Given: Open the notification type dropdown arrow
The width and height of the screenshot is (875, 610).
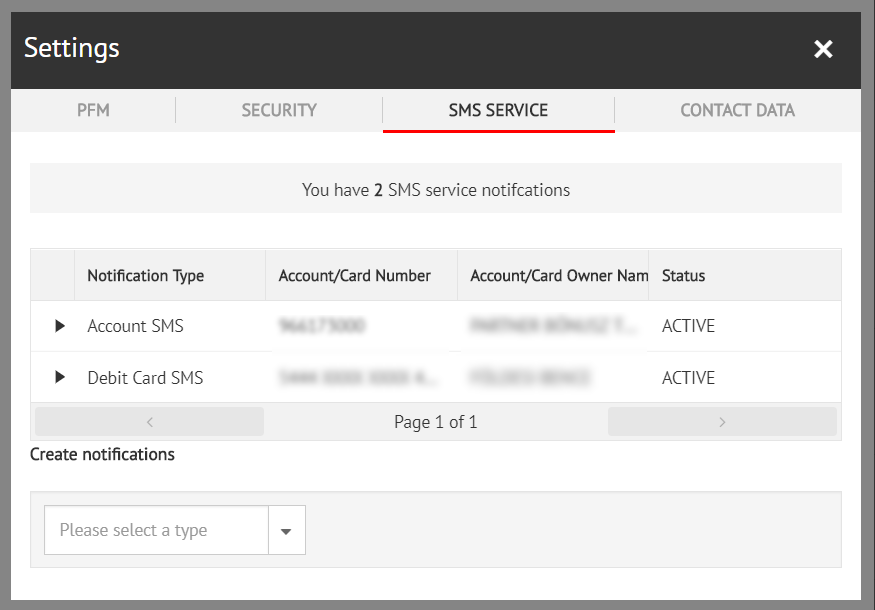Looking at the screenshot, I should (286, 531).
